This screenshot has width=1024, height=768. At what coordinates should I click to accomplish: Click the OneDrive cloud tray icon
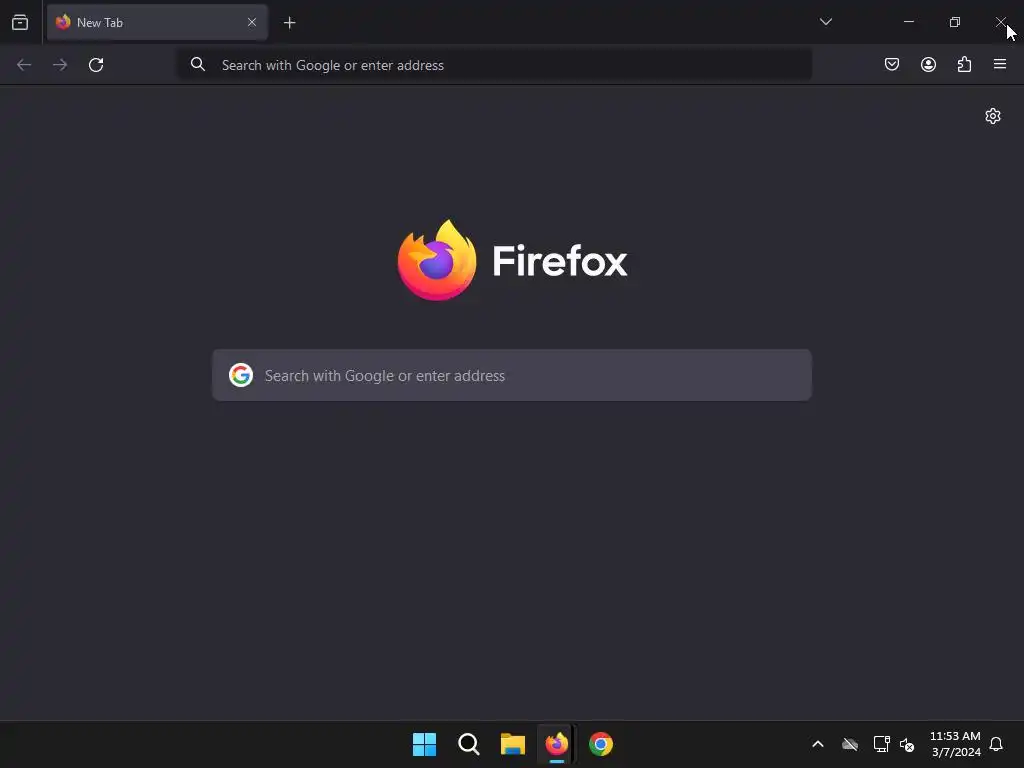850,744
